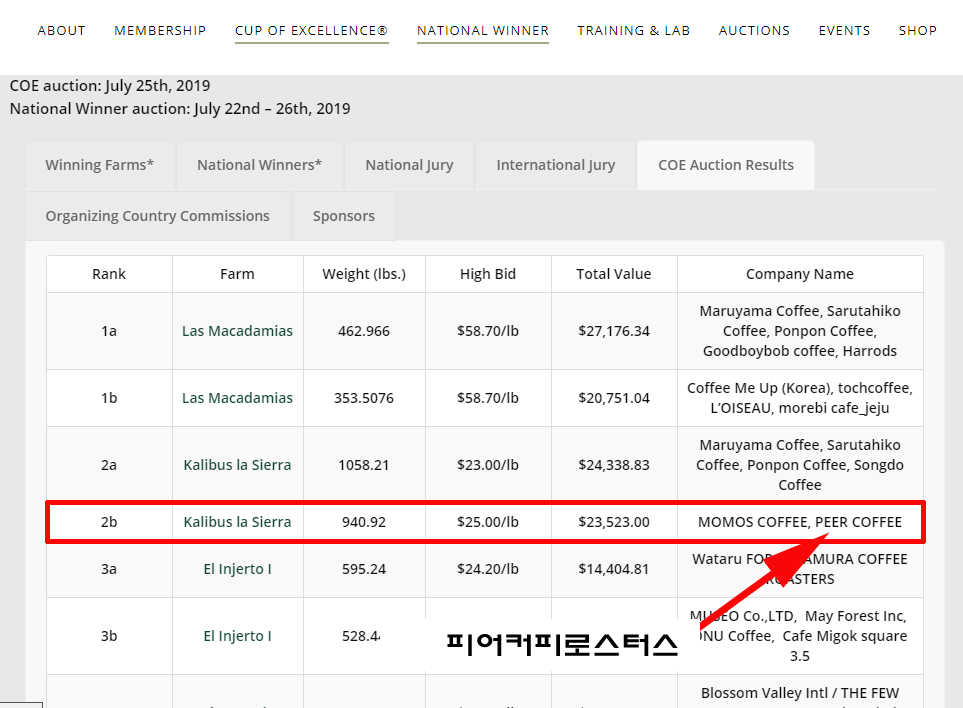Viewport: 963px width, 708px height.
Task: Go to CUP OF EXCELLENCE® in navigation
Action: [311, 31]
